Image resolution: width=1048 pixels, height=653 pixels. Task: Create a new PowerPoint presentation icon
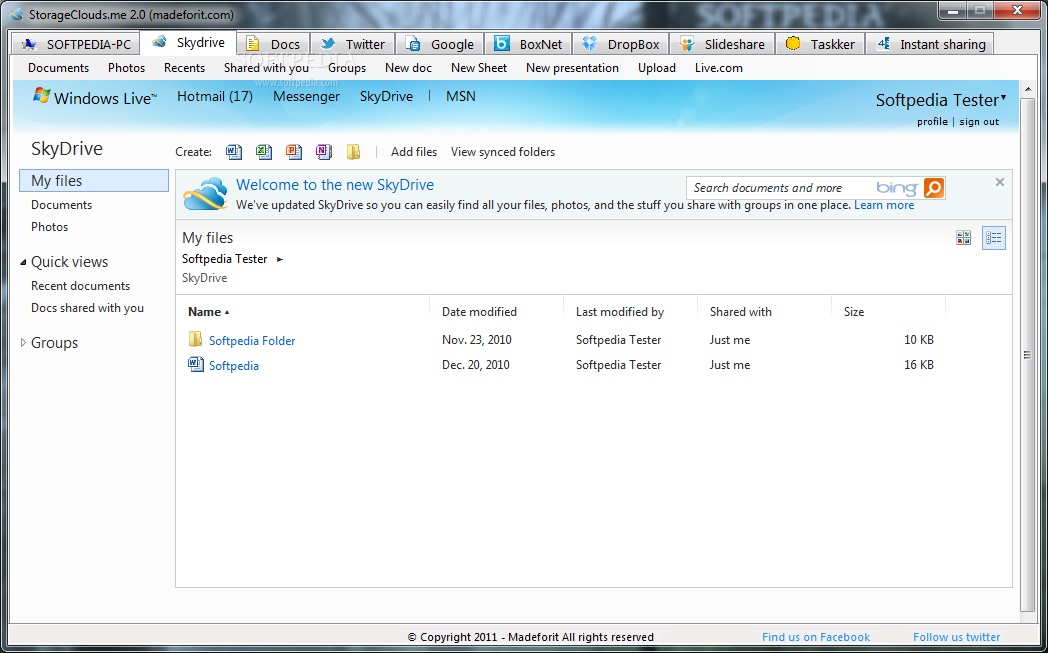point(294,152)
